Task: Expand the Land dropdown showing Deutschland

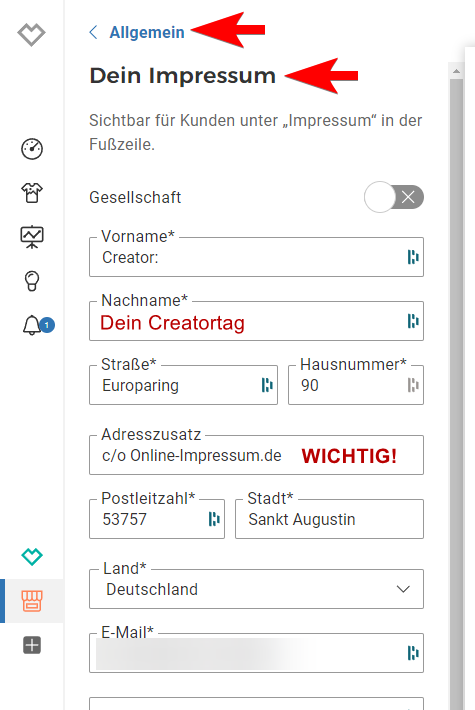Action: pyautogui.click(x=256, y=589)
